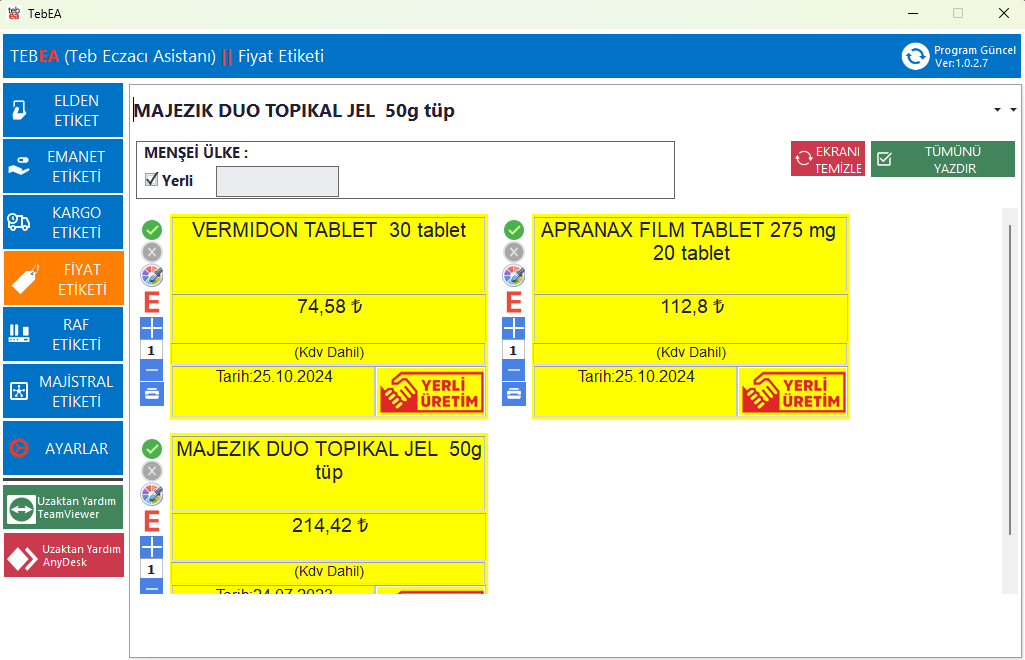Screen dimensions: 1025x660
Task: Open the product name dropdown left arrow
Action: pos(997,110)
